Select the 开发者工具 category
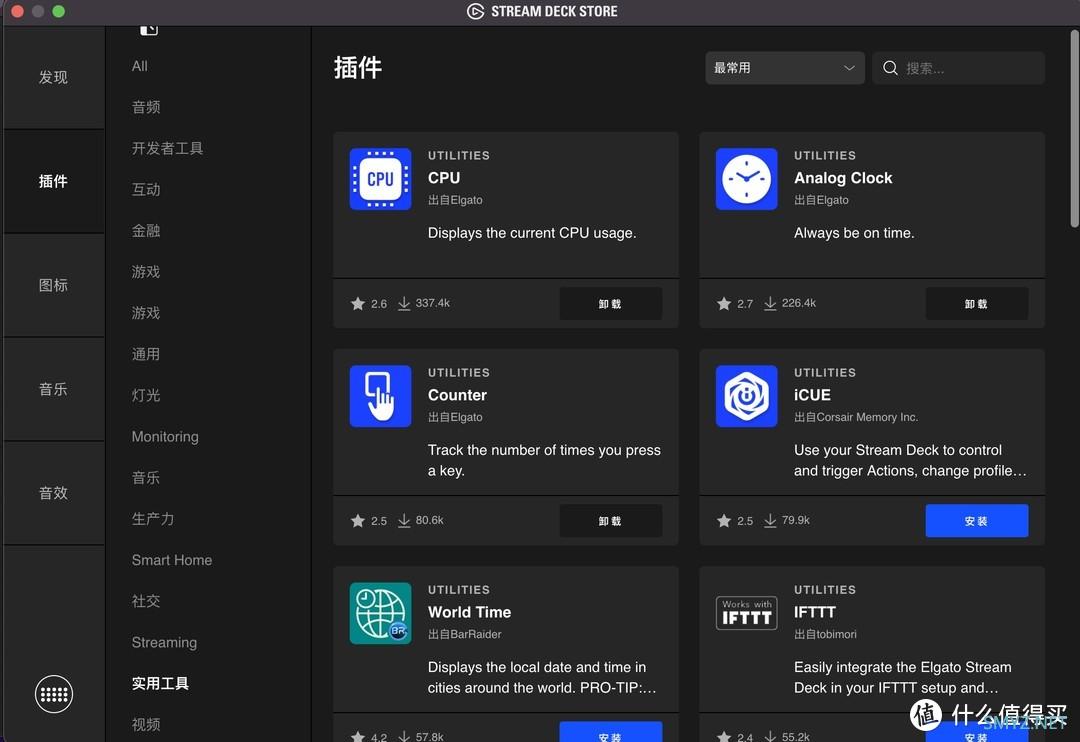The height and width of the screenshot is (742, 1080). coord(167,148)
